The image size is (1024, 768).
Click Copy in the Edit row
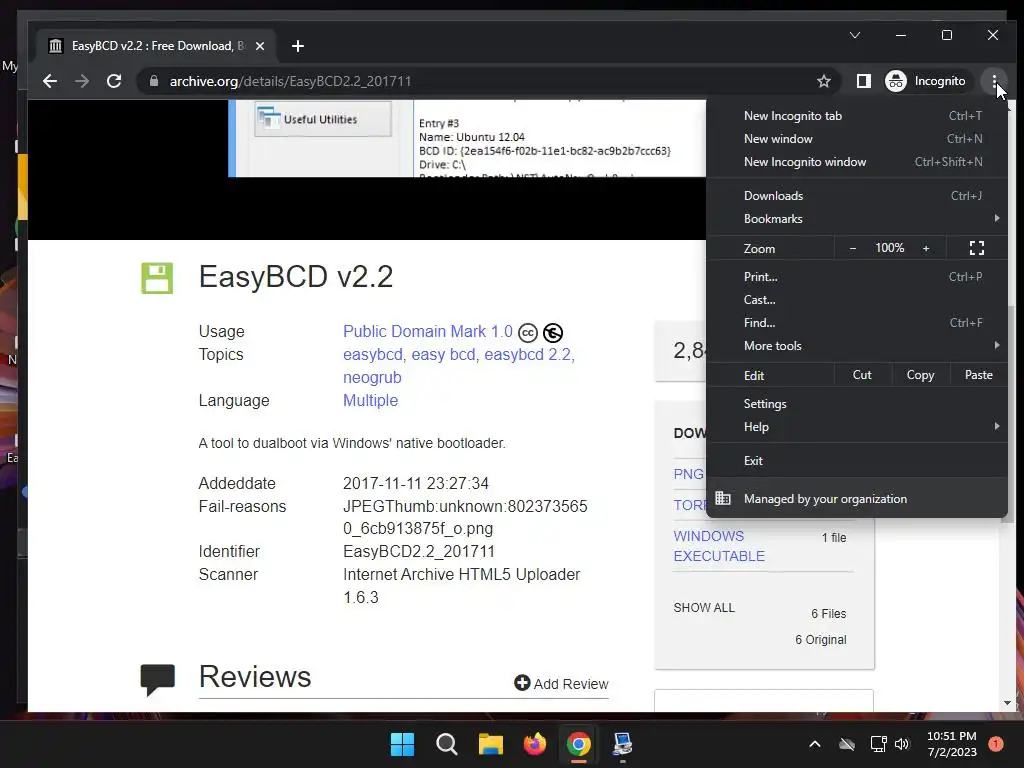[x=920, y=375]
